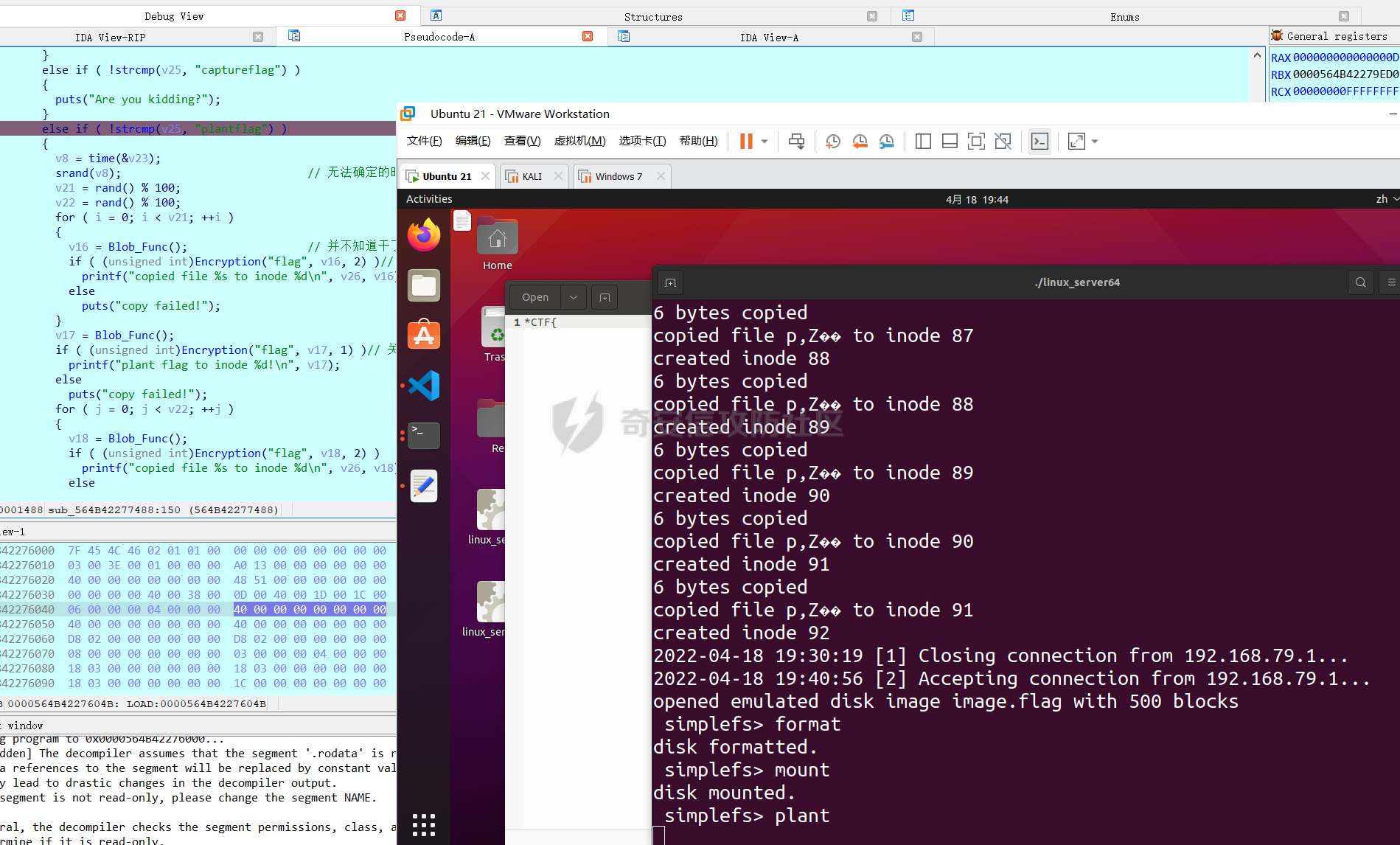Open the snapshot manager in VMware
This screenshot has width=1400, height=845.
click(887, 141)
